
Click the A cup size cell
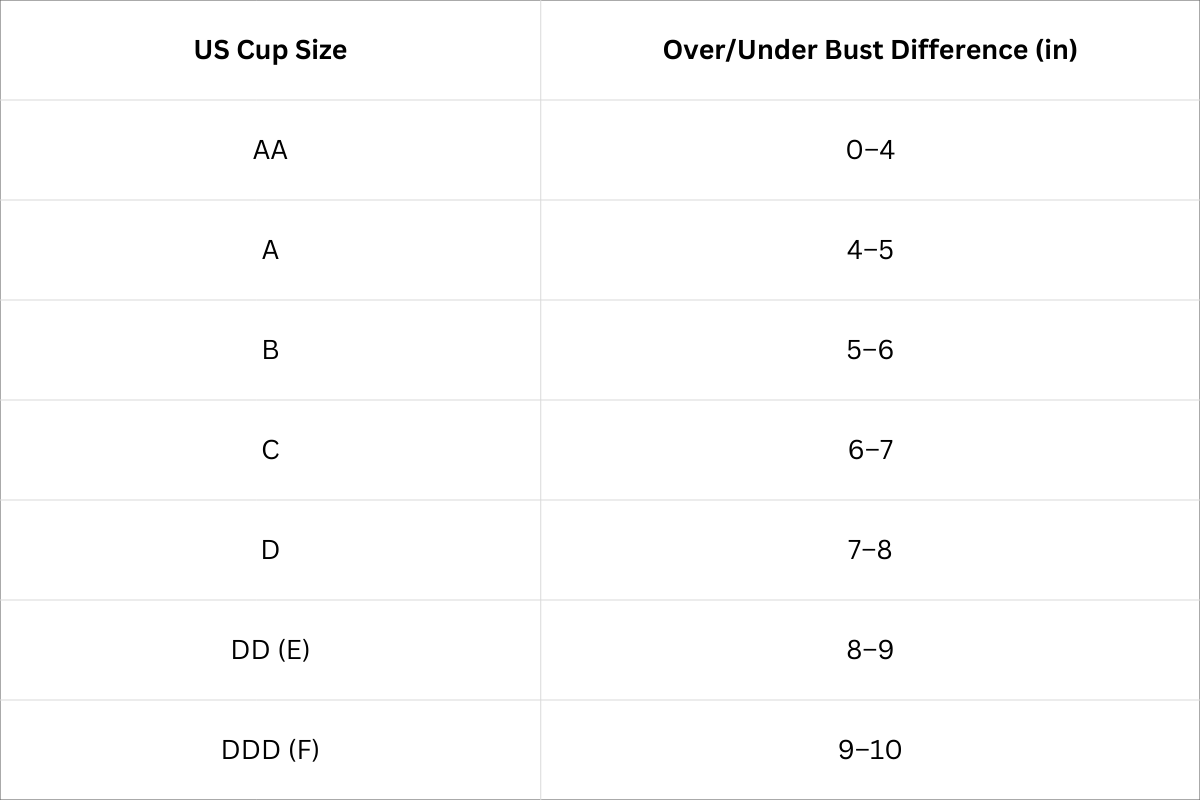click(x=270, y=250)
